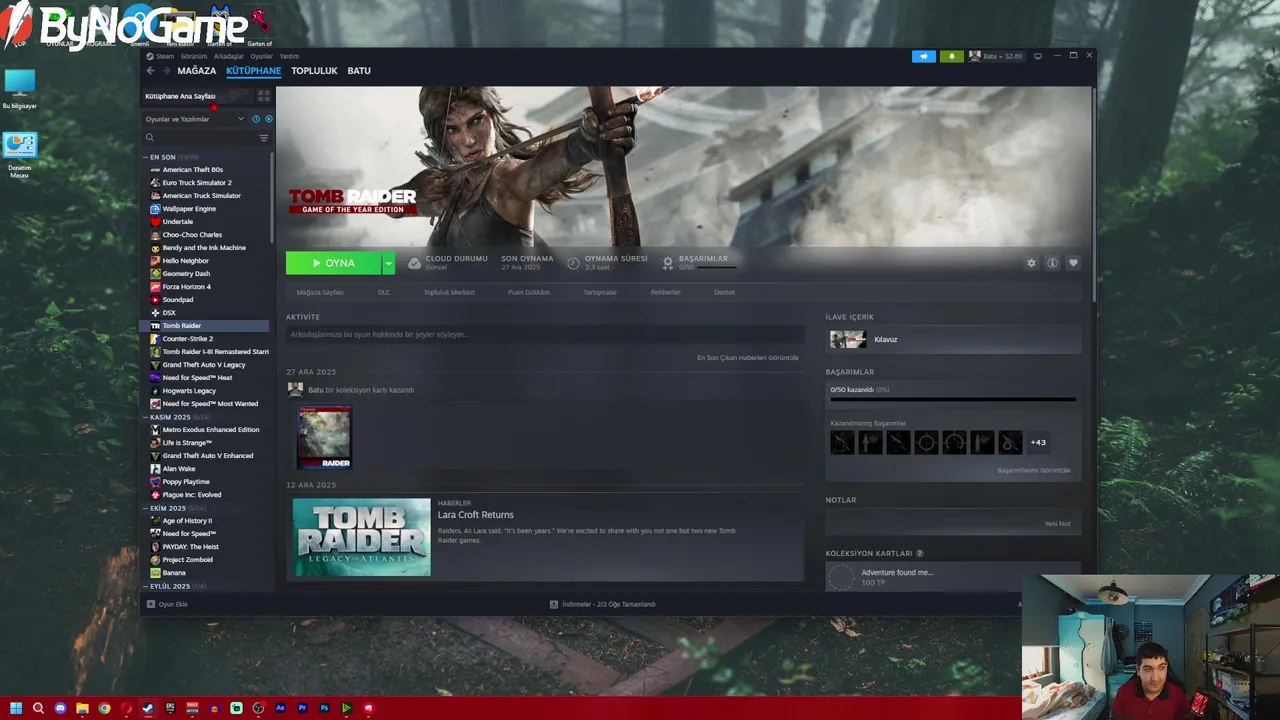Open Chrome from the taskbar
1280x720 pixels.
pos(104,708)
